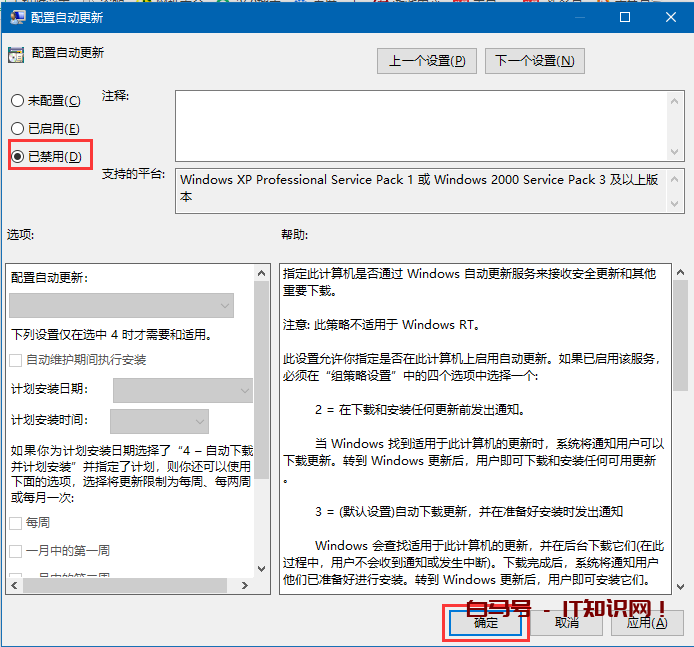The width and height of the screenshot is (694, 647).
Task: Confirm by clicking 确定
Action: (486, 622)
